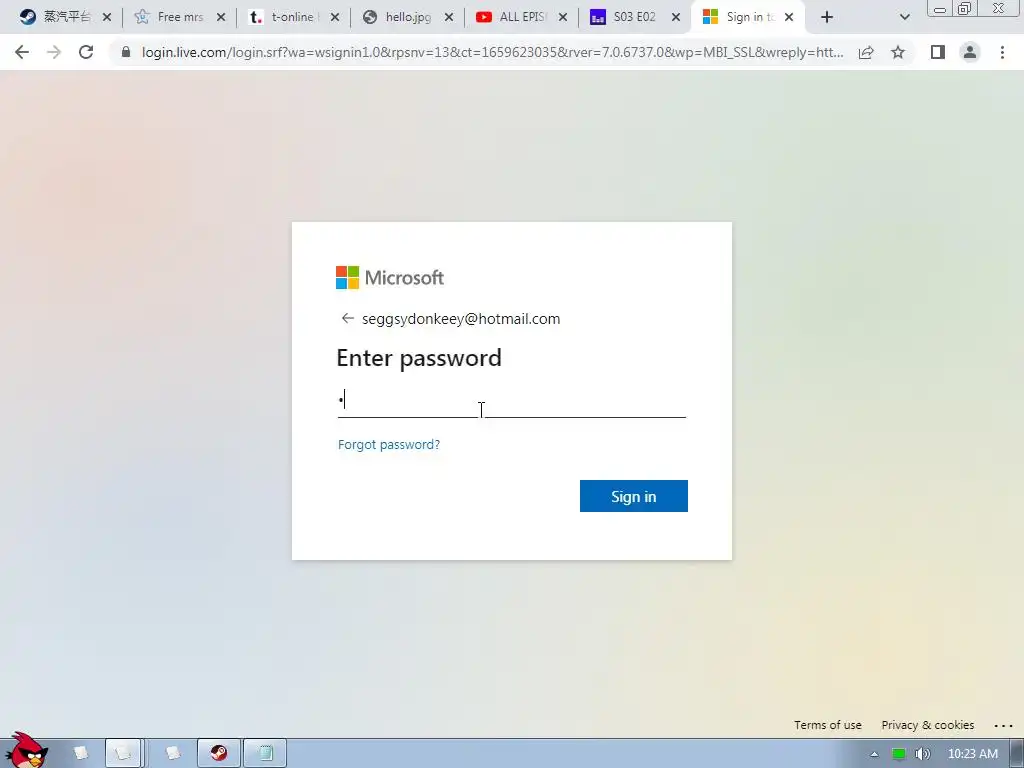Go back to the email entry using the arrow

click(x=347, y=318)
